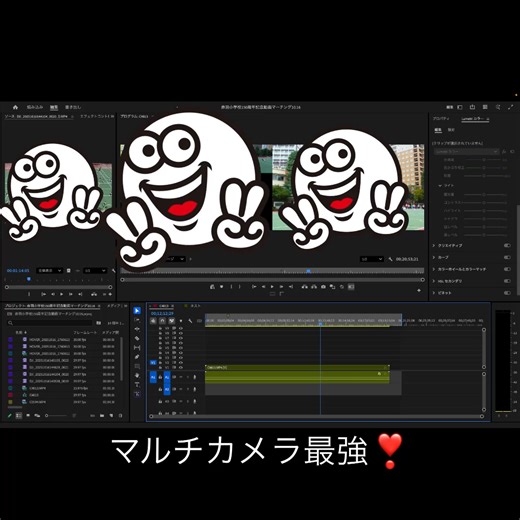Open the プロパティ panel tab
The width and height of the screenshot is (520, 520).
(x=441, y=119)
